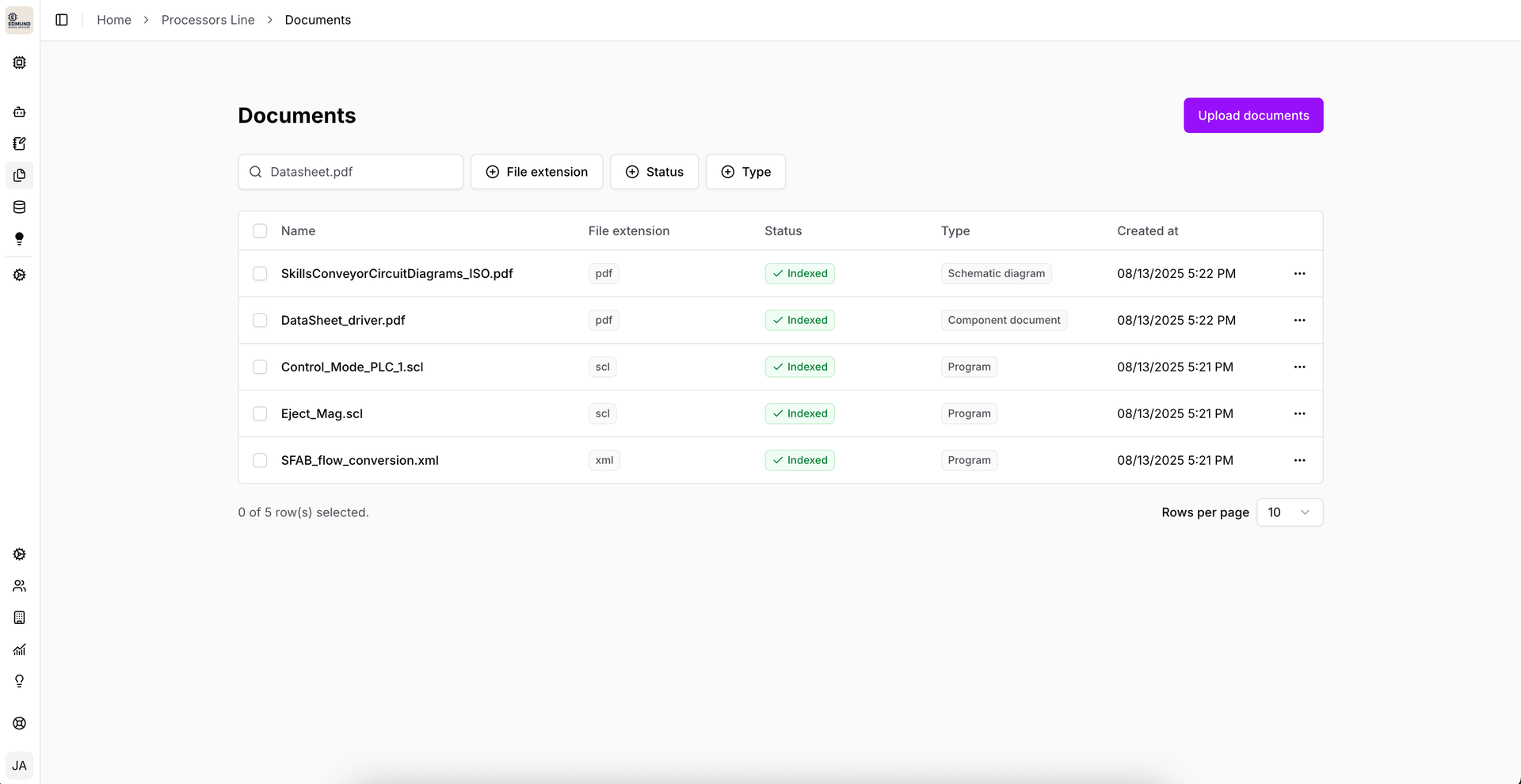Open the processor chip icon in sidebar
The height and width of the screenshot is (784, 1521).
pyautogui.click(x=20, y=63)
